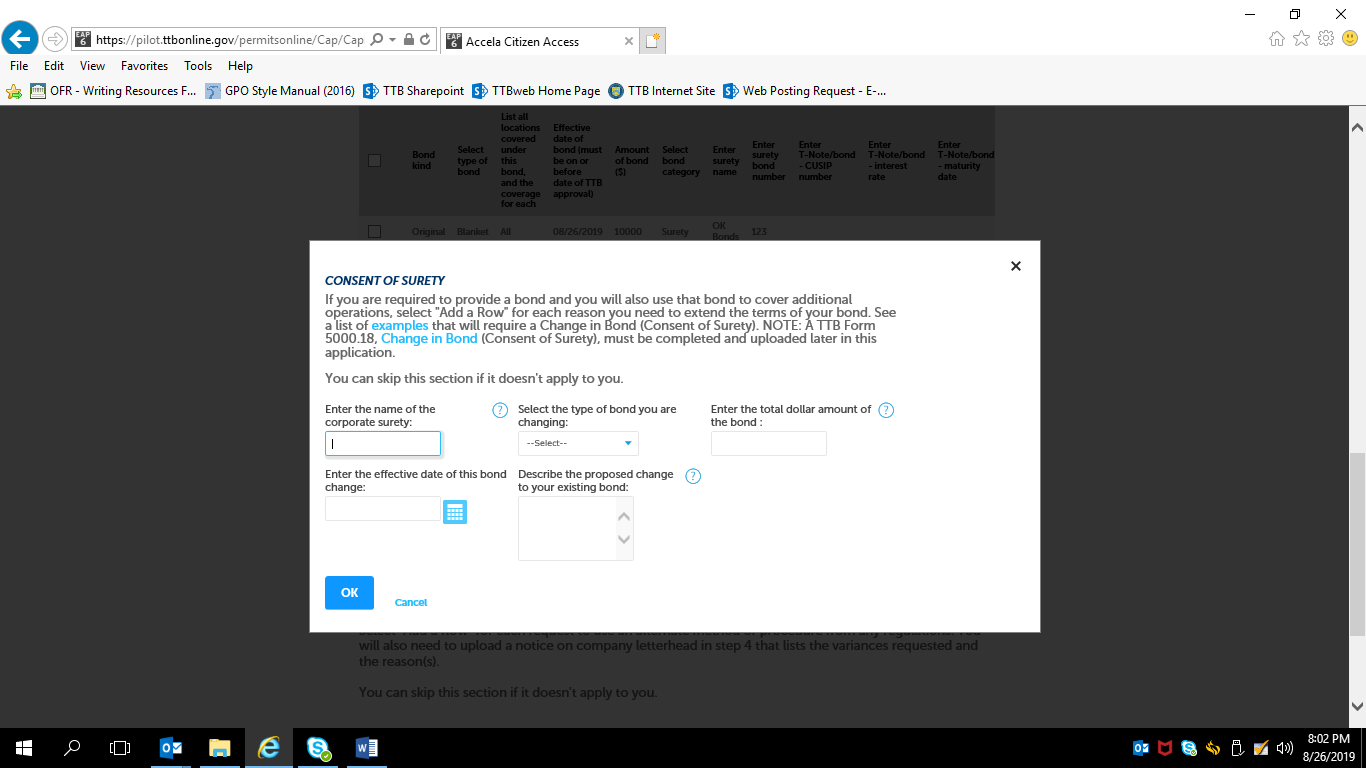Viewport: 1366px width, 768px height.
Task: Open TTB Internet Site bookmark
Action: [662, 91]
